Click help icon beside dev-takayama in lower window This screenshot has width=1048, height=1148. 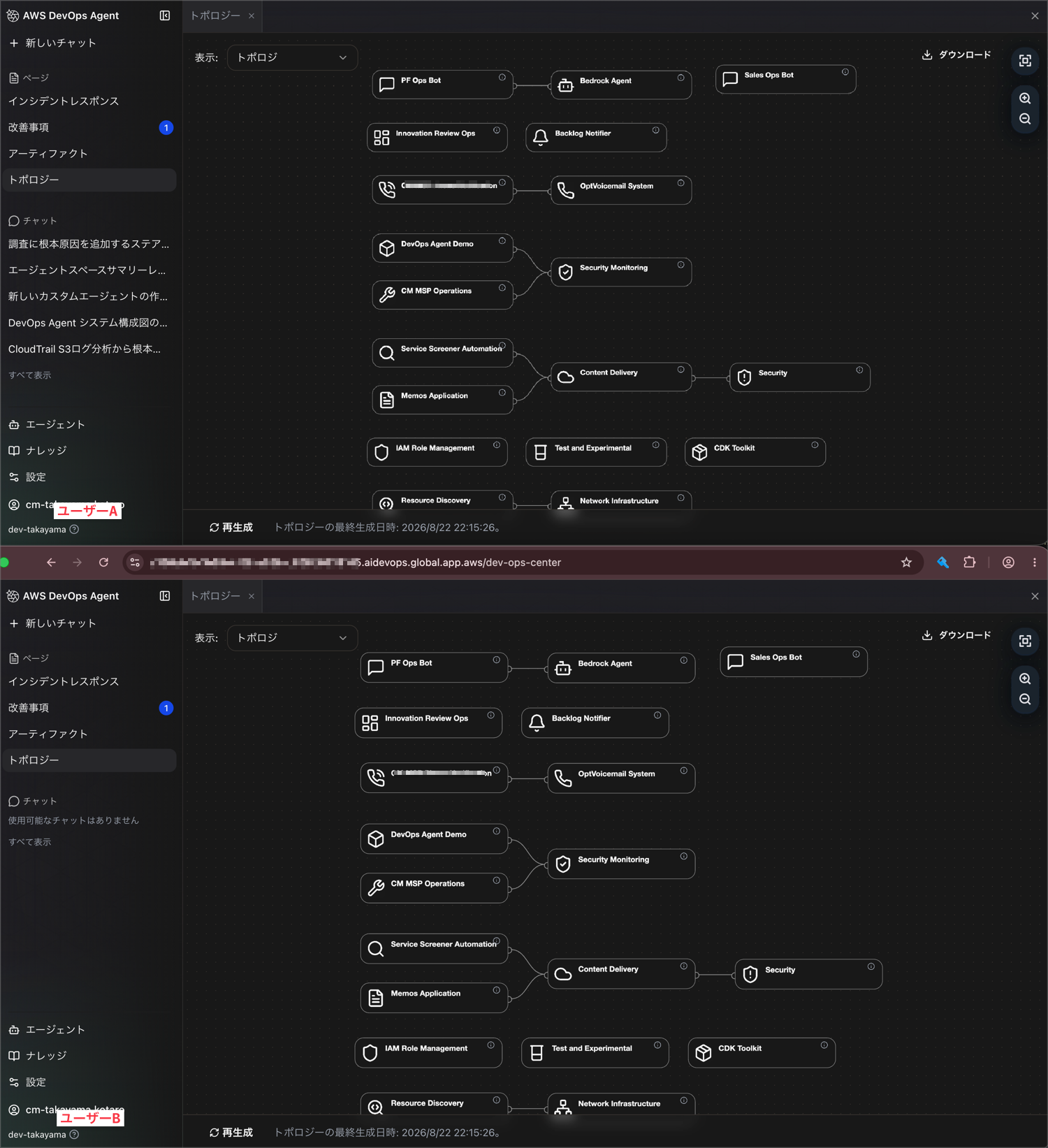click(74, 1135)
